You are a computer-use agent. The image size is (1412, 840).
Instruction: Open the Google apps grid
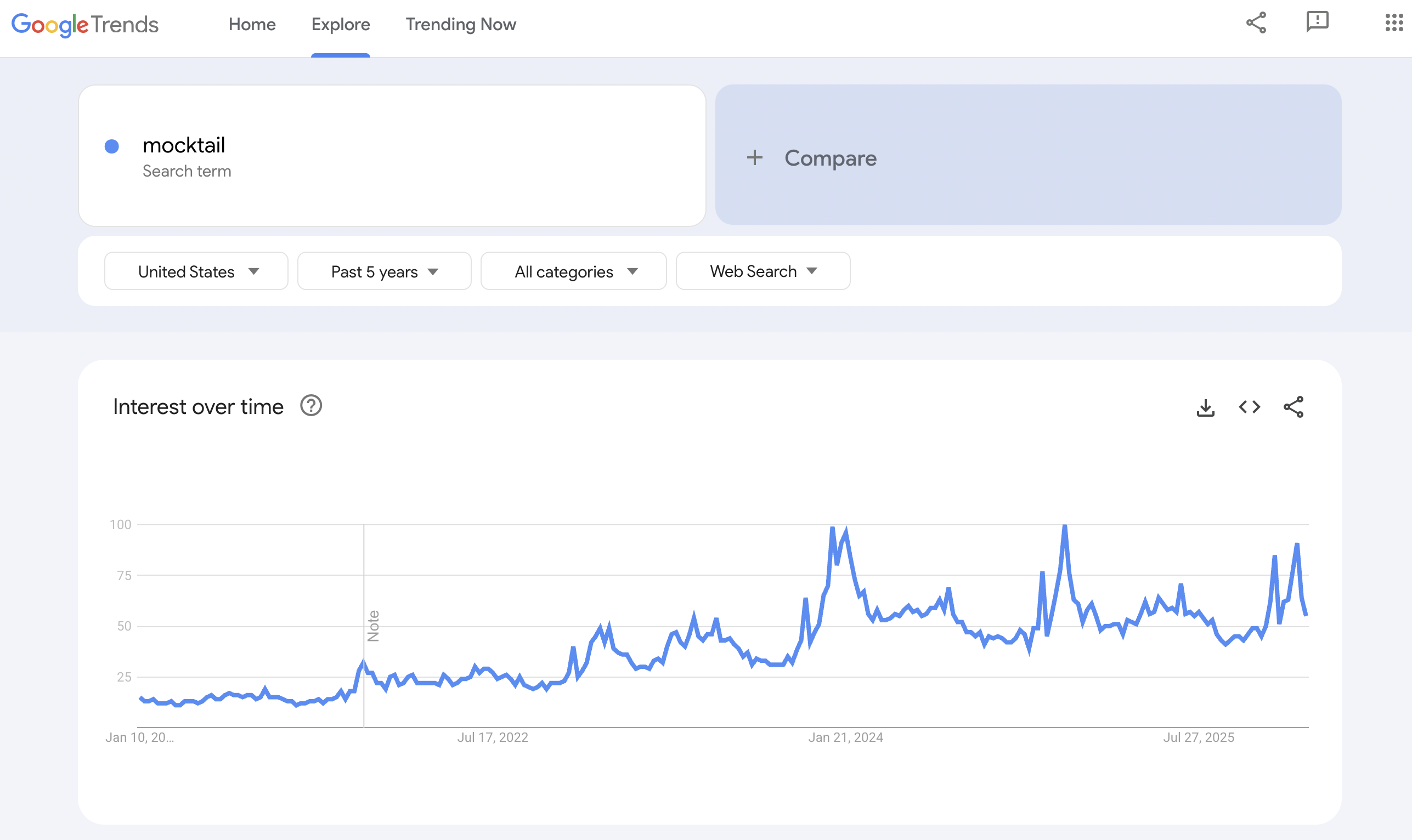pos(1393,22)
